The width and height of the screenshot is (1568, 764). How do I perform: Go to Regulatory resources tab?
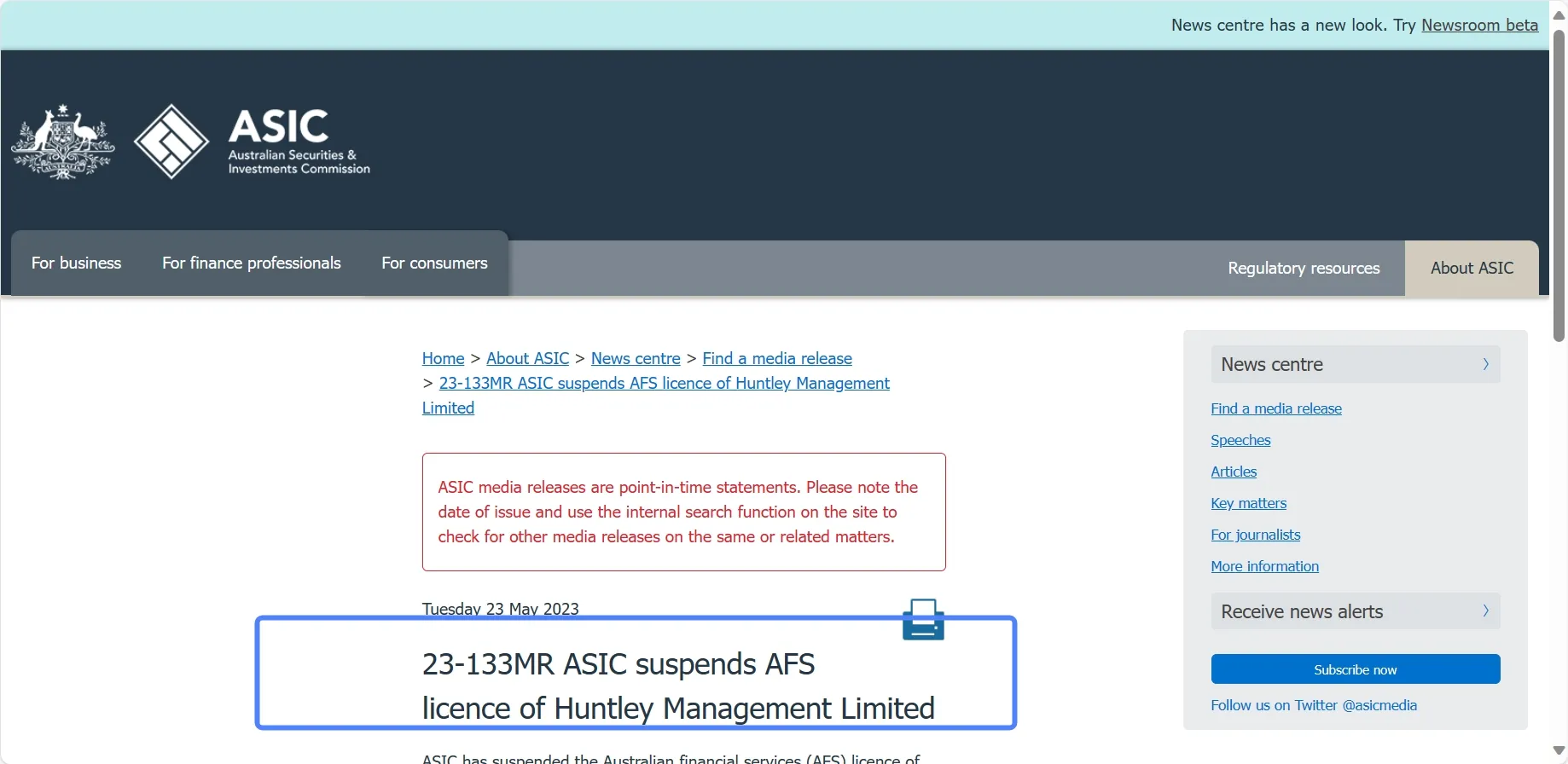click(x=1304, y=268)
